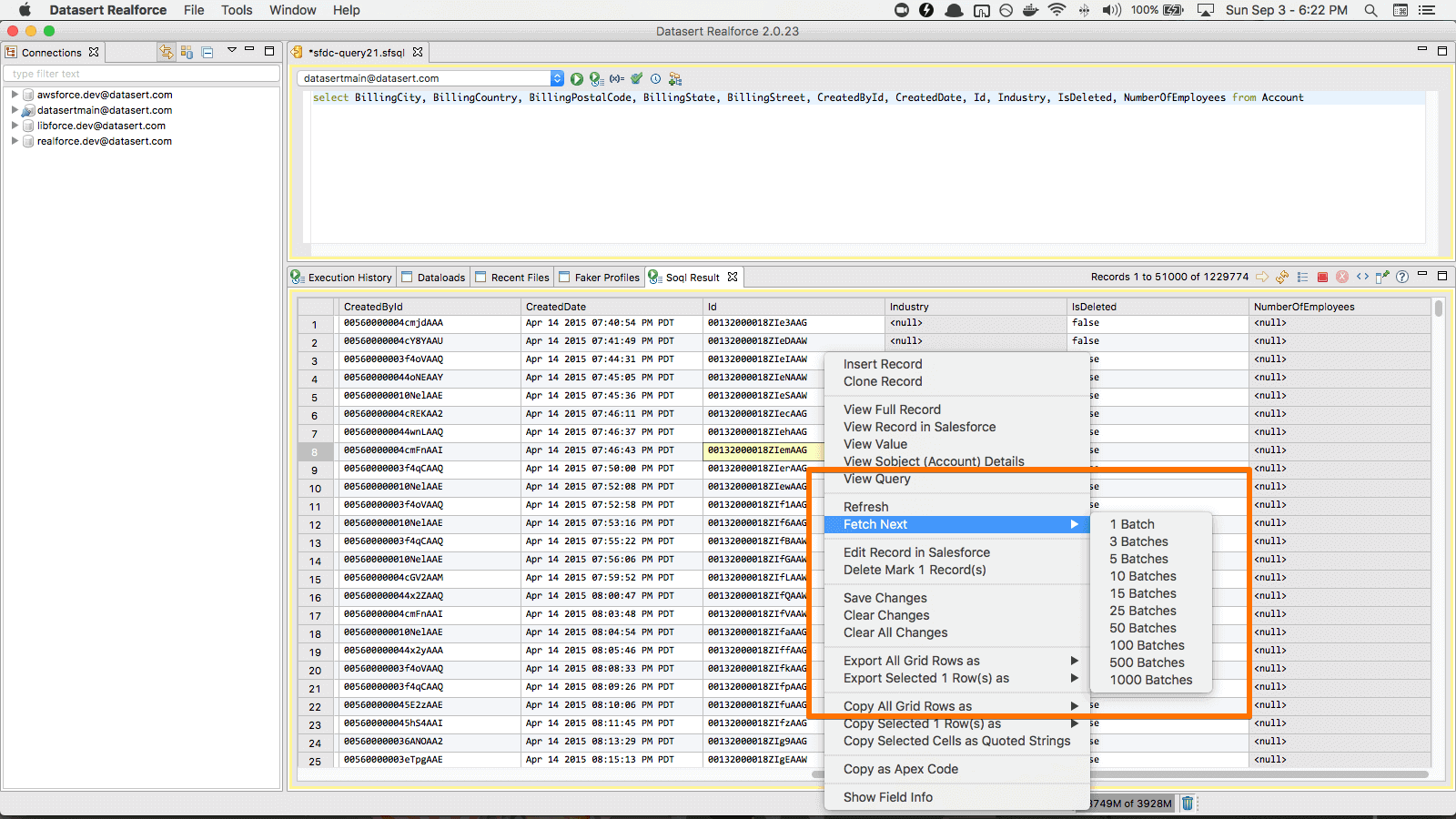Choose 10 Batches from the Fetch Next submenu
Viewport: 1456px width, 819px height.
pyautogui.click(x=1143, y=576)
